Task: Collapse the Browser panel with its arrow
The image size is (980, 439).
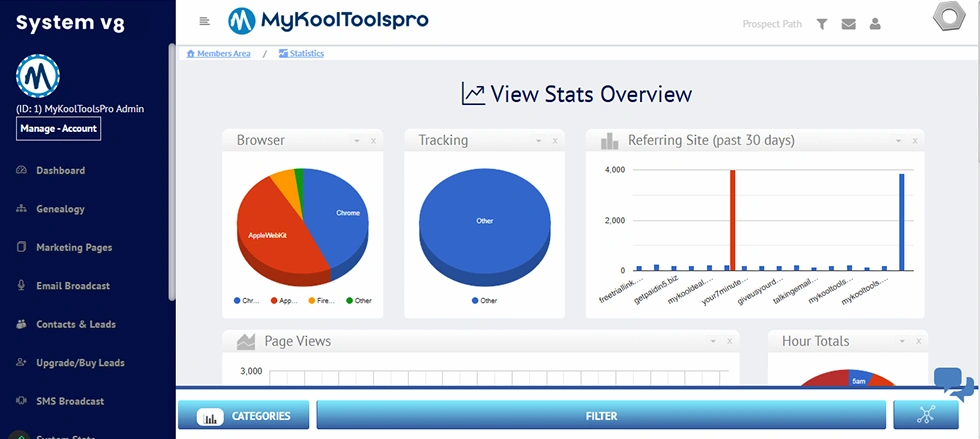Action: tap(357, 141)
